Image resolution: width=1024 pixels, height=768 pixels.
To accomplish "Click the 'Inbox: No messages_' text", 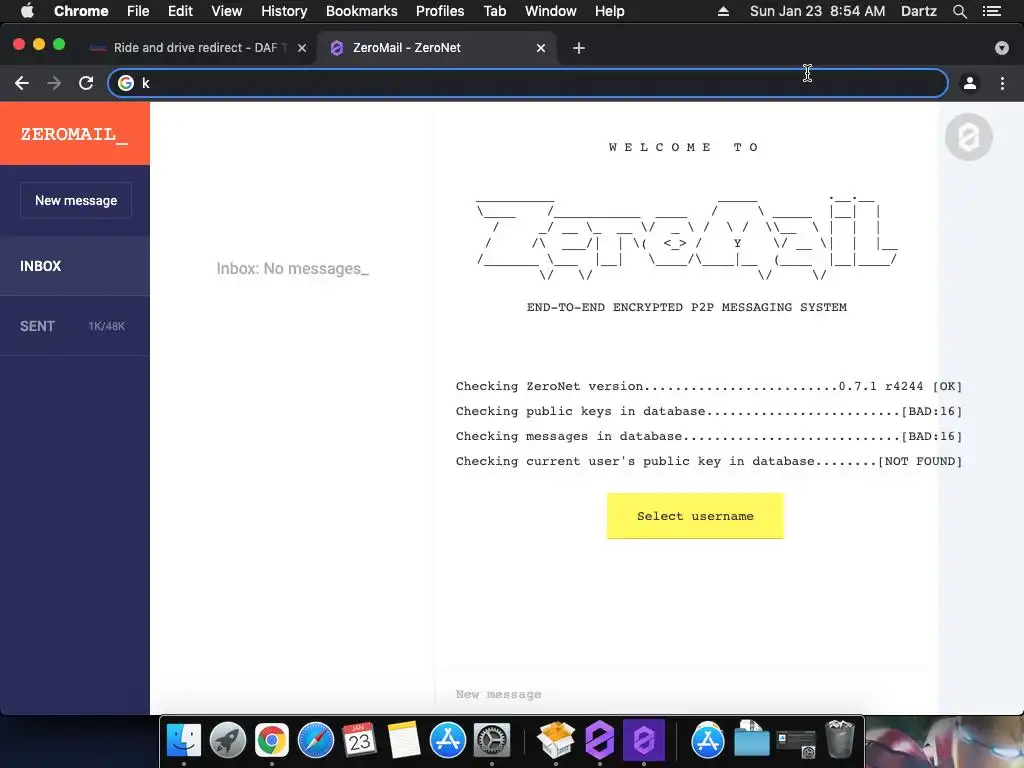I will (293, 268).
